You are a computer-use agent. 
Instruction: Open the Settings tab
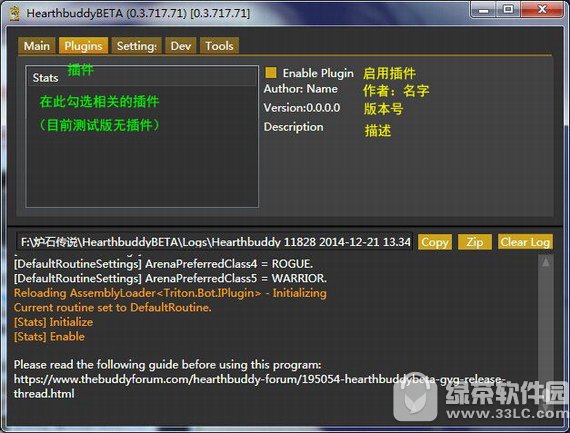137,46
